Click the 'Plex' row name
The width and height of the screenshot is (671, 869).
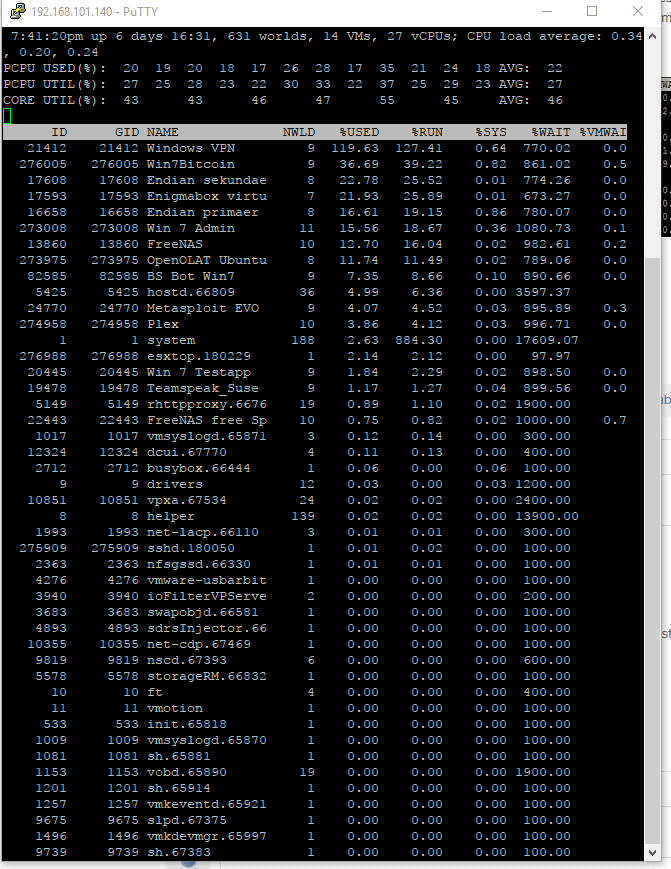163,324
